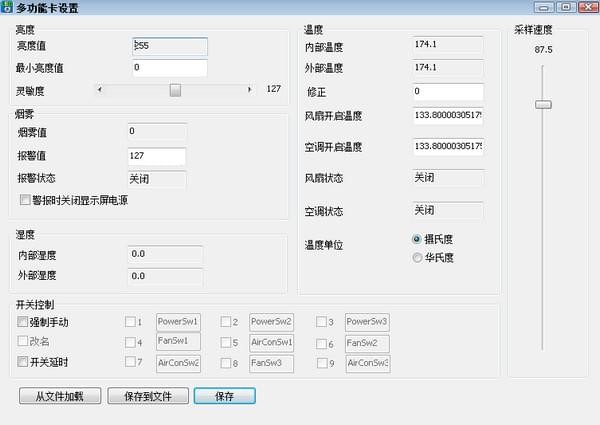600x425 pixels.
Task: Click the 空调开启温度 input field
Action: (x=447, y=147)
